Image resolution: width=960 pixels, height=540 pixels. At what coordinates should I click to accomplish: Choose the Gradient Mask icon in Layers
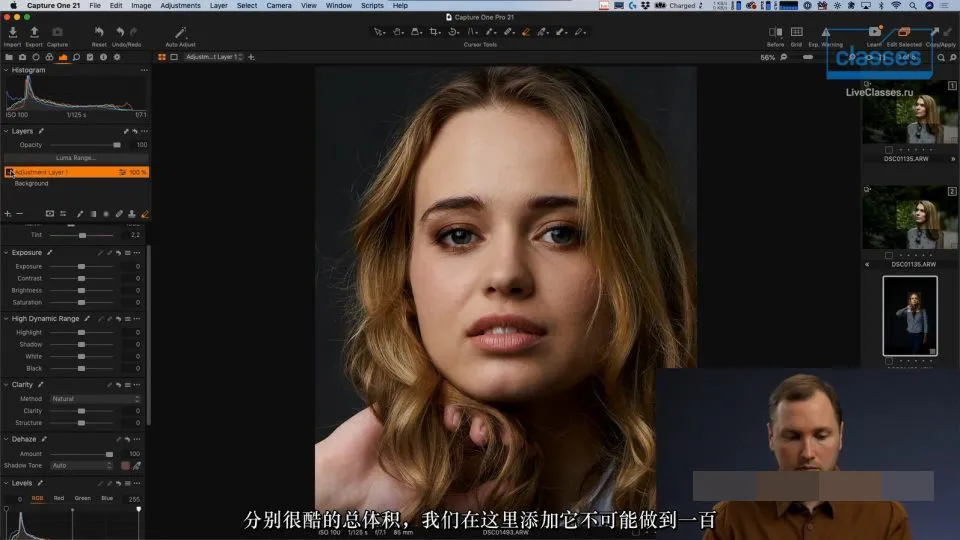[x=93, y=214]
